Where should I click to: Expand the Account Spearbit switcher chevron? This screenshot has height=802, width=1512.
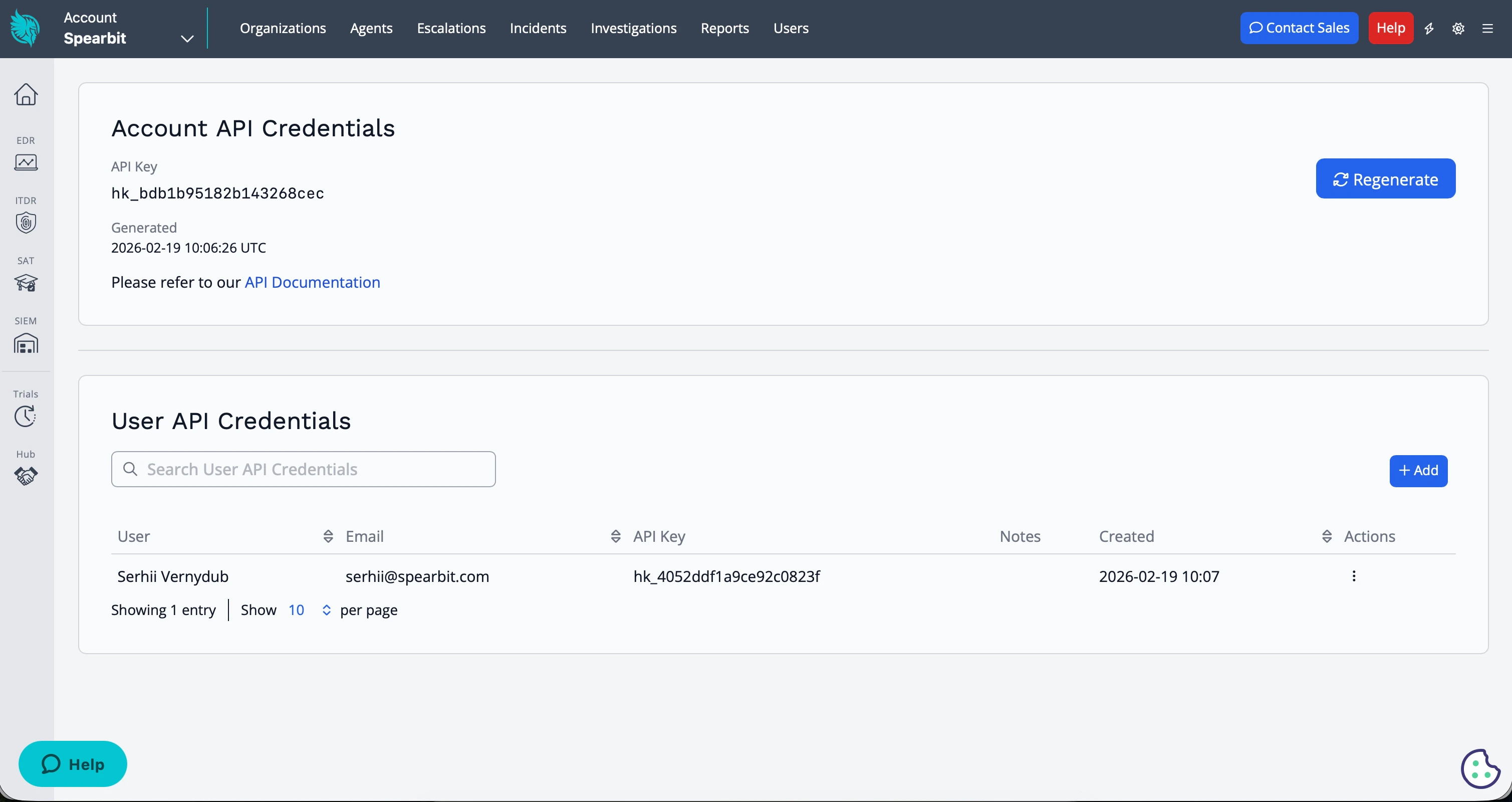187,39
